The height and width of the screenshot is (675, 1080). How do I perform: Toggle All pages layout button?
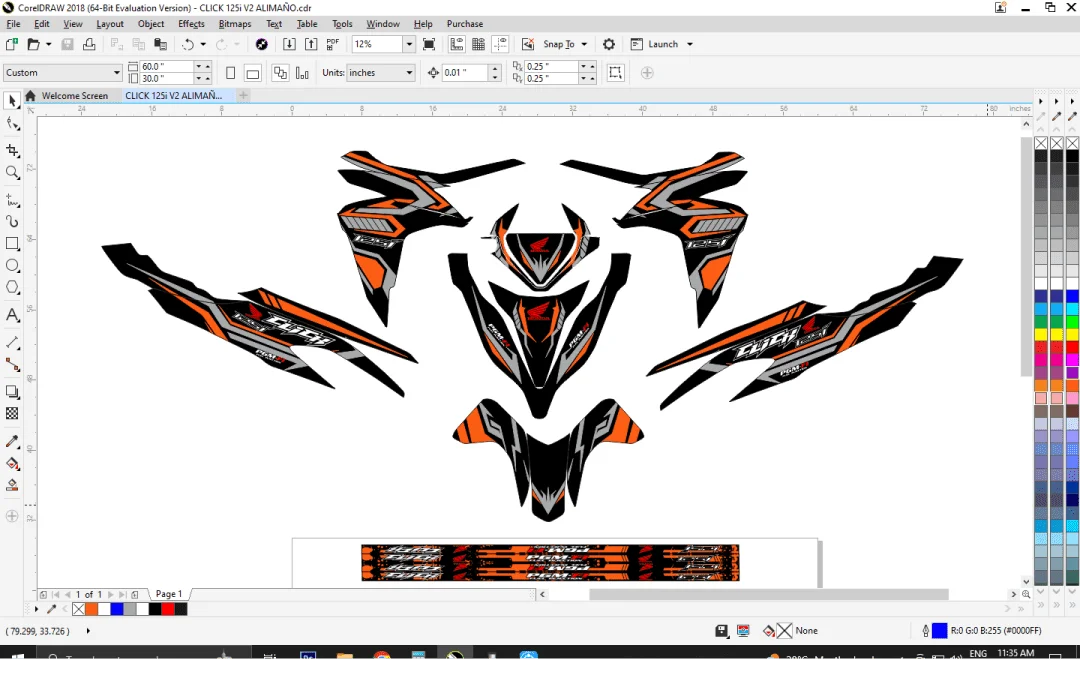coord(280,73)
